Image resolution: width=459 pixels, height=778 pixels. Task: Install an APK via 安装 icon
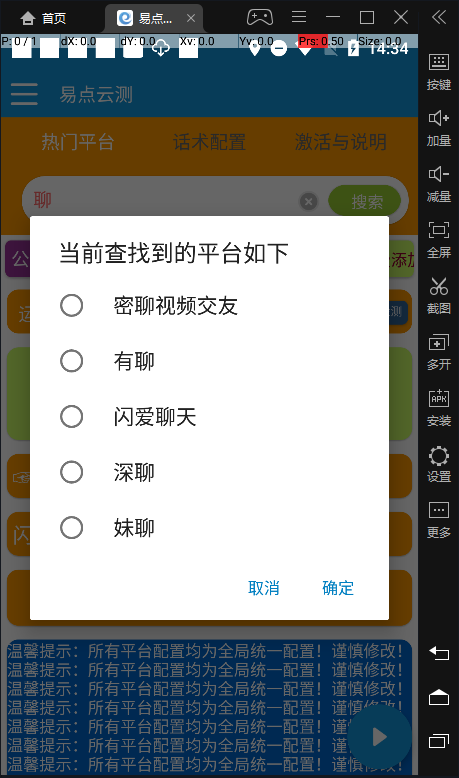click(439, 408)
